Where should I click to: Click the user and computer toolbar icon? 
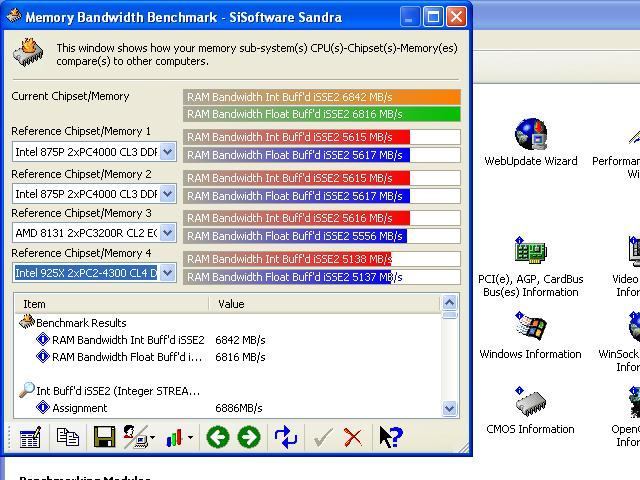tap(136, 437)
